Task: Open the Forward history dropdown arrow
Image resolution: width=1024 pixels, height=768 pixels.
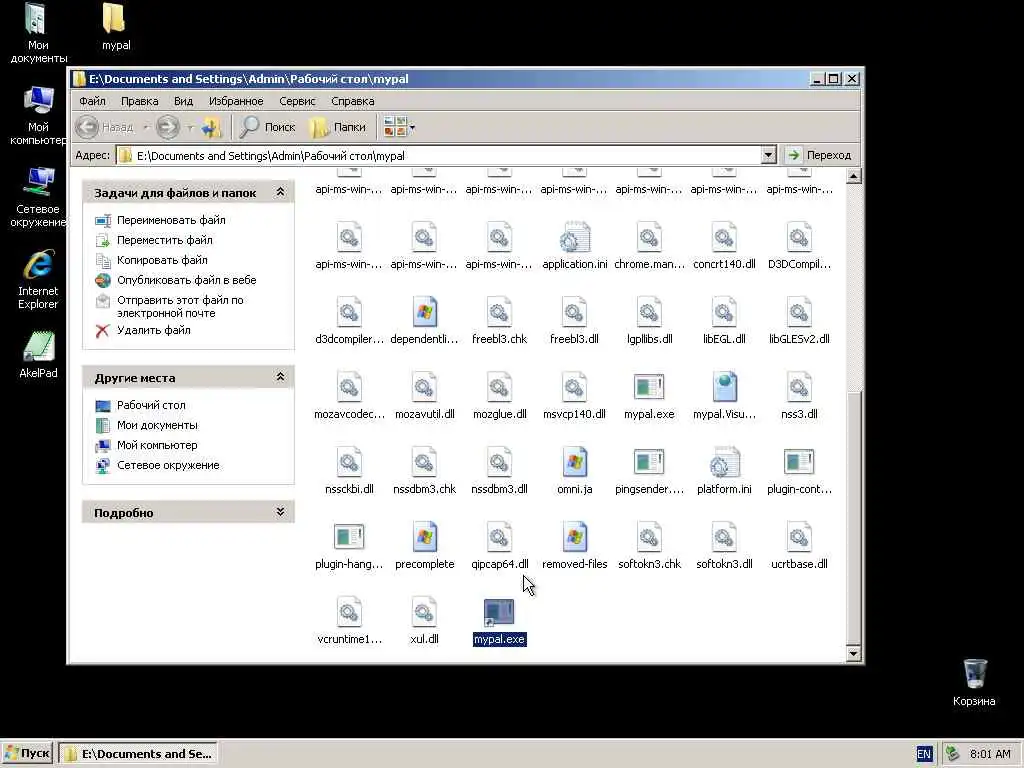Action: 190,127
